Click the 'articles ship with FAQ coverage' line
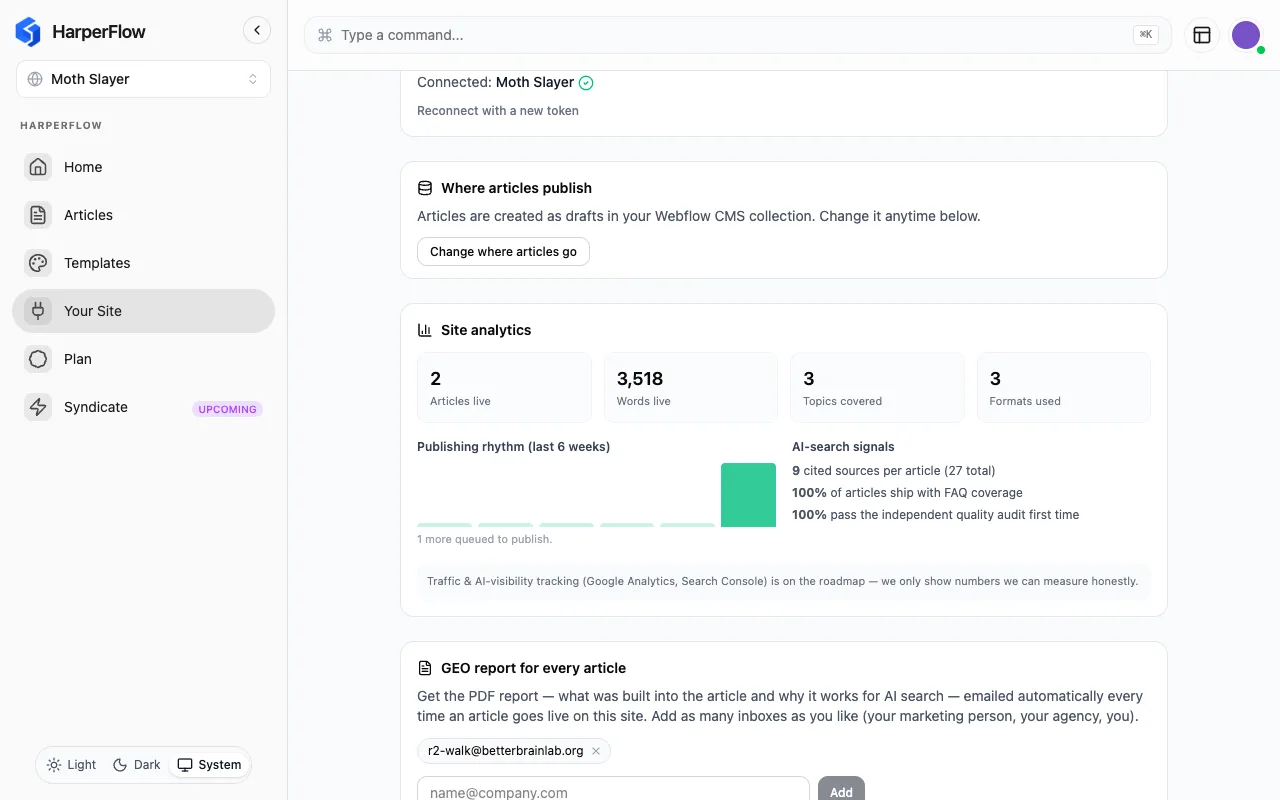 pyautogui.click(x=907, y=493)
